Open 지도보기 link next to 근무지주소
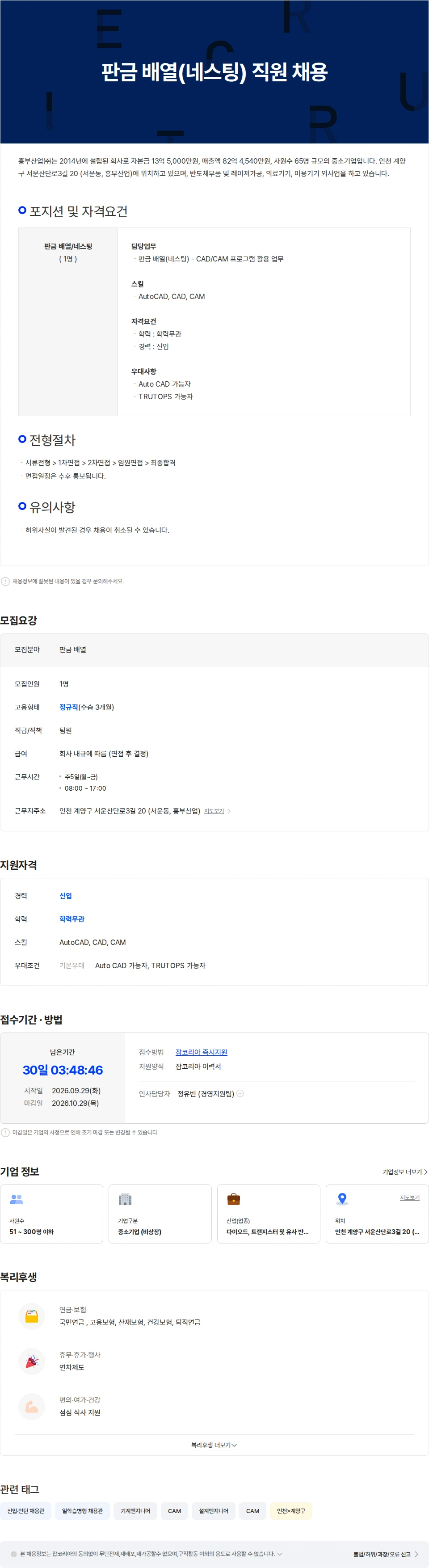This screenshot has width=429, height=1568. pos(214,811)
